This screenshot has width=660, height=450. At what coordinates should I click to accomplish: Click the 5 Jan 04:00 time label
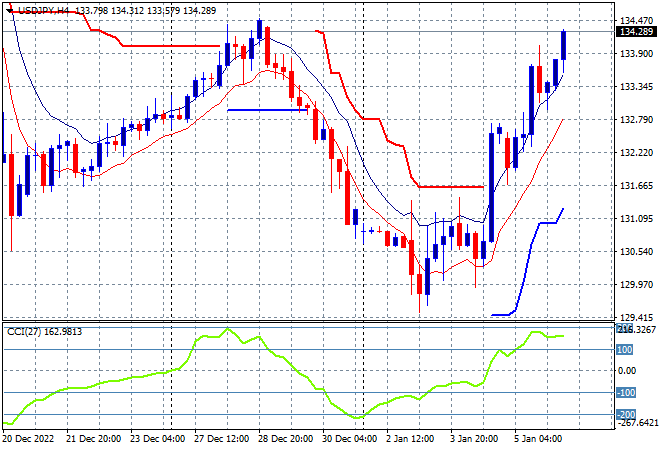click(538, 439)
